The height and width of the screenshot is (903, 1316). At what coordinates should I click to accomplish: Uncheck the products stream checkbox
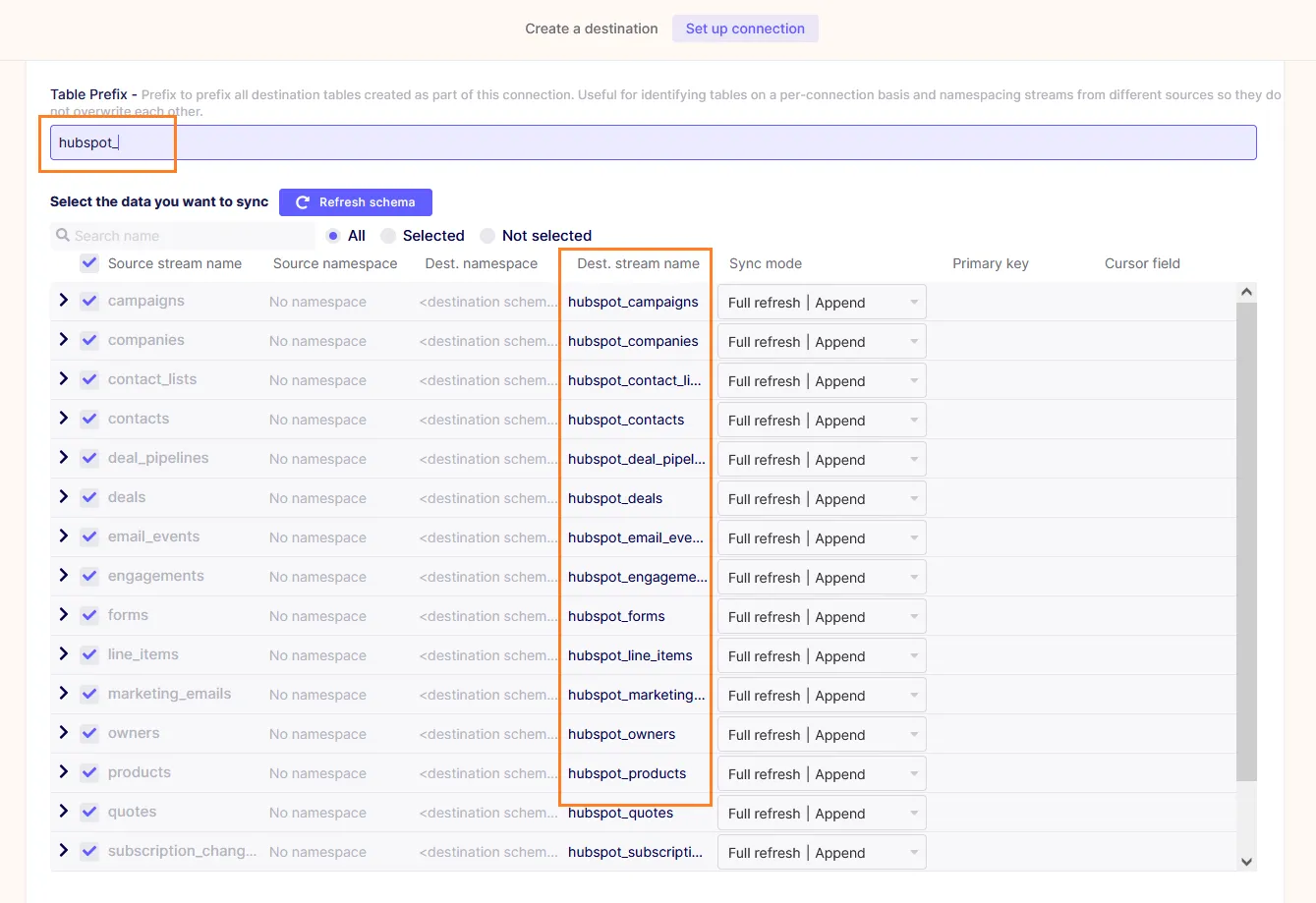click(x=89, y=772)
